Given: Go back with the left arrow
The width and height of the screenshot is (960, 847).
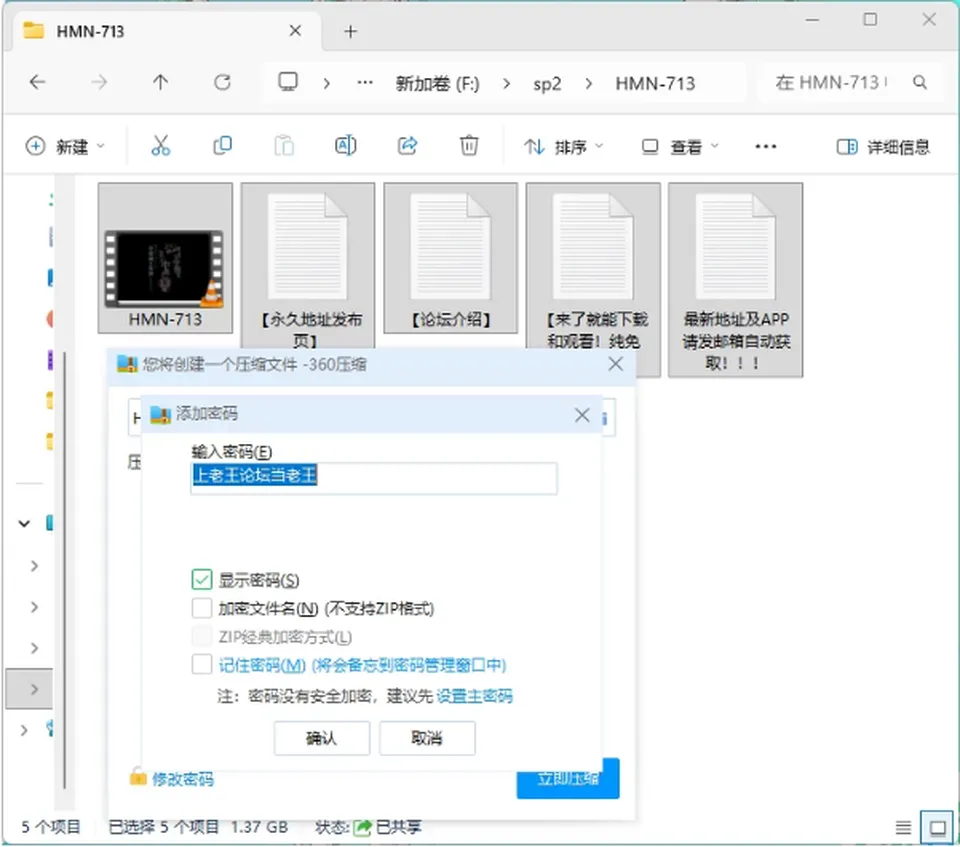Looking at the screenshot, I should coord(37,82).
